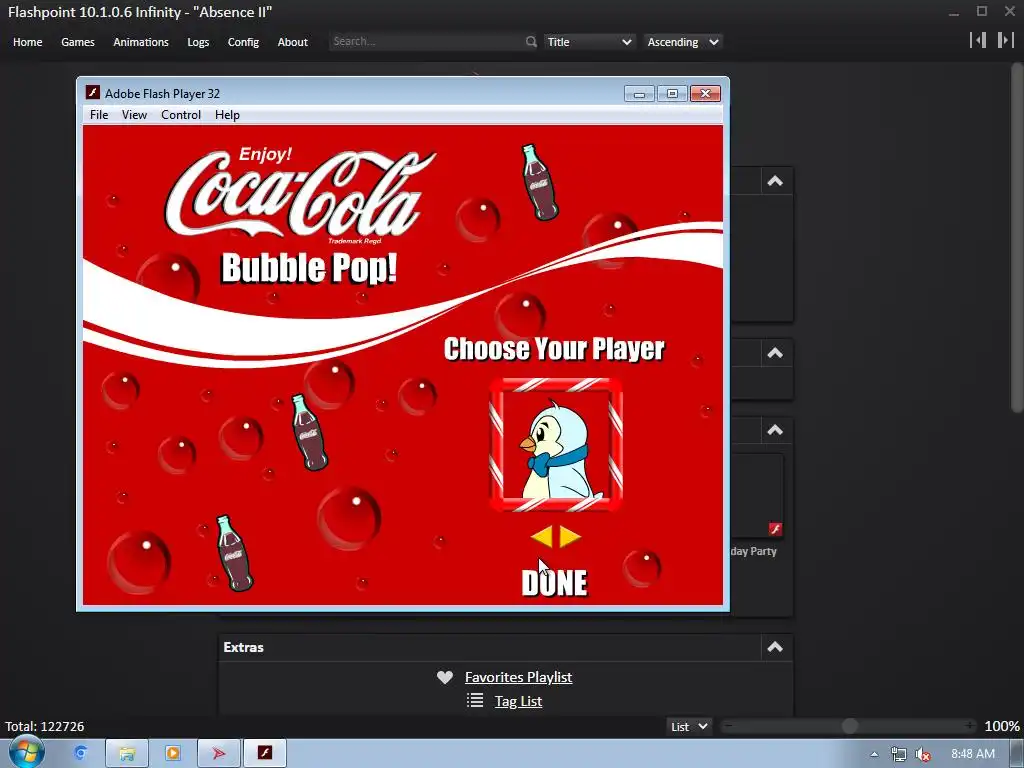Click the heart icon beside Favorites Playlist
The image size is (1024, 768).
[445, 677]
